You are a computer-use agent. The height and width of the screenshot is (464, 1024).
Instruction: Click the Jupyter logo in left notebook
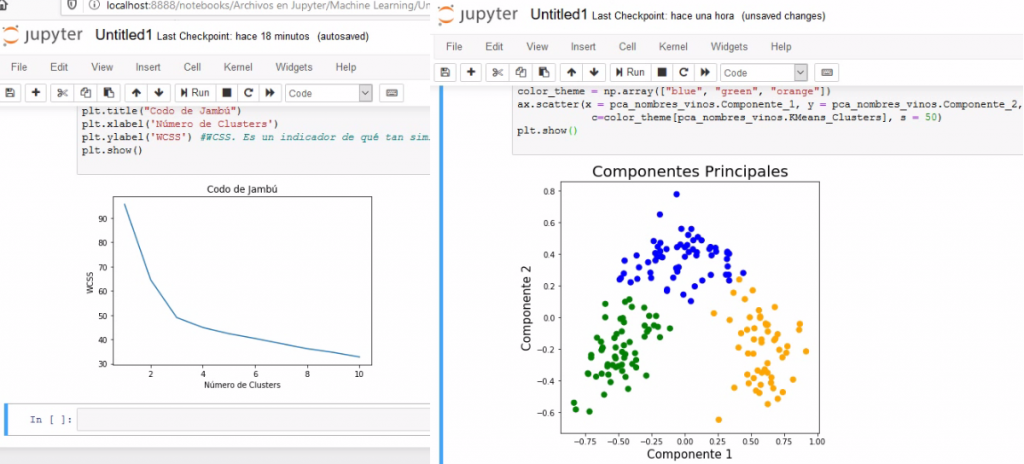tap(43, 35)
